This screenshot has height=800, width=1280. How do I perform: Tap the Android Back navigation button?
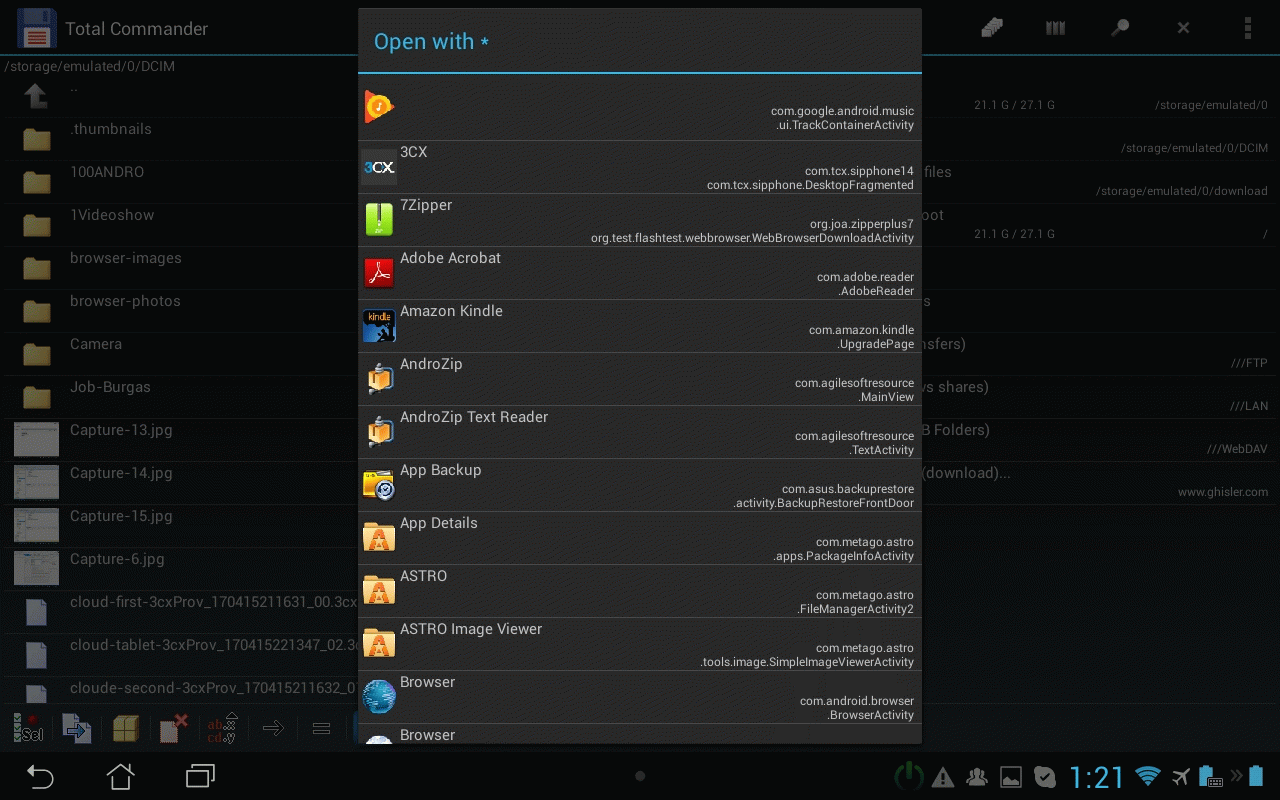pos(40,776)
